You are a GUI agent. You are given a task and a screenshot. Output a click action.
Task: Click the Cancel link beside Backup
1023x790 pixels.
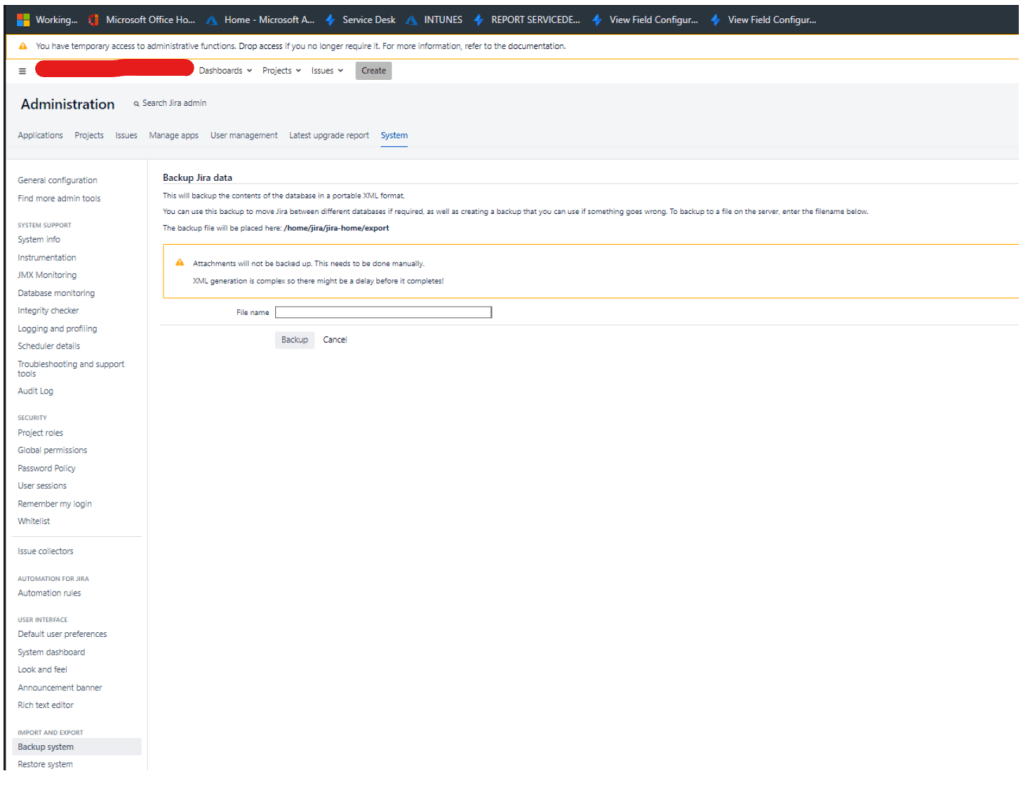[335, 340]
